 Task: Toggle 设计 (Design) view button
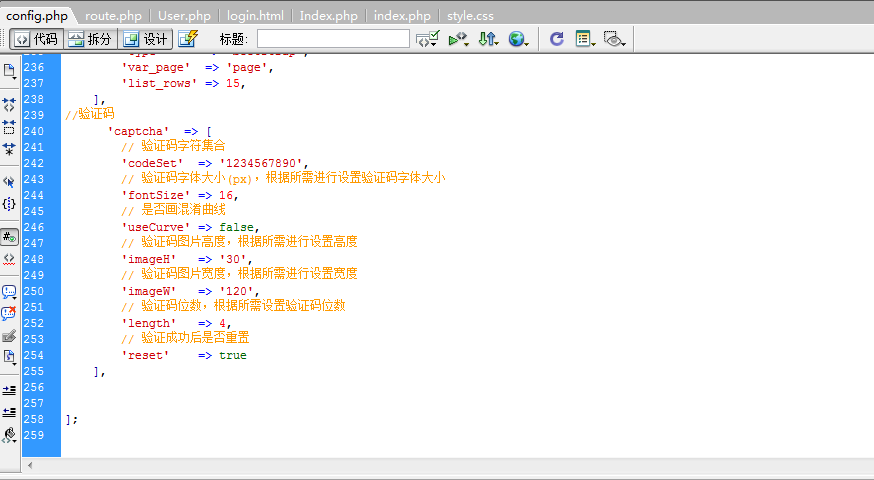[145, 39]
